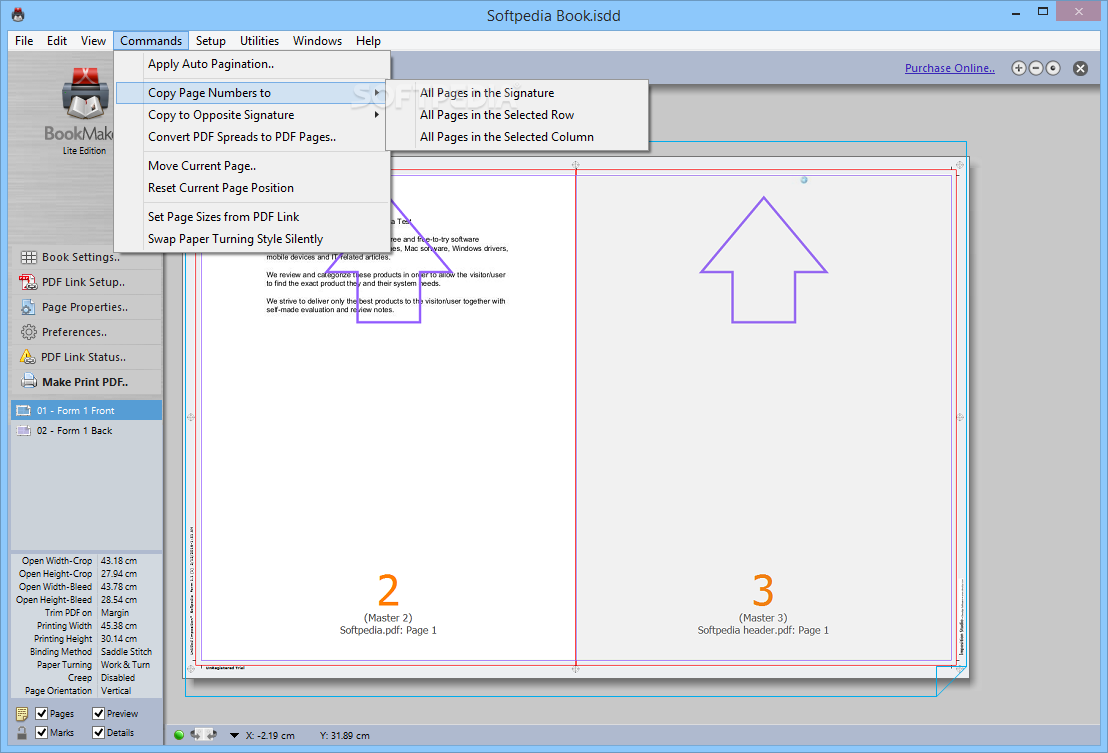1108x753 pixels.
Task: Select All Pages in the Selected Row
Action: pos(517,114)
